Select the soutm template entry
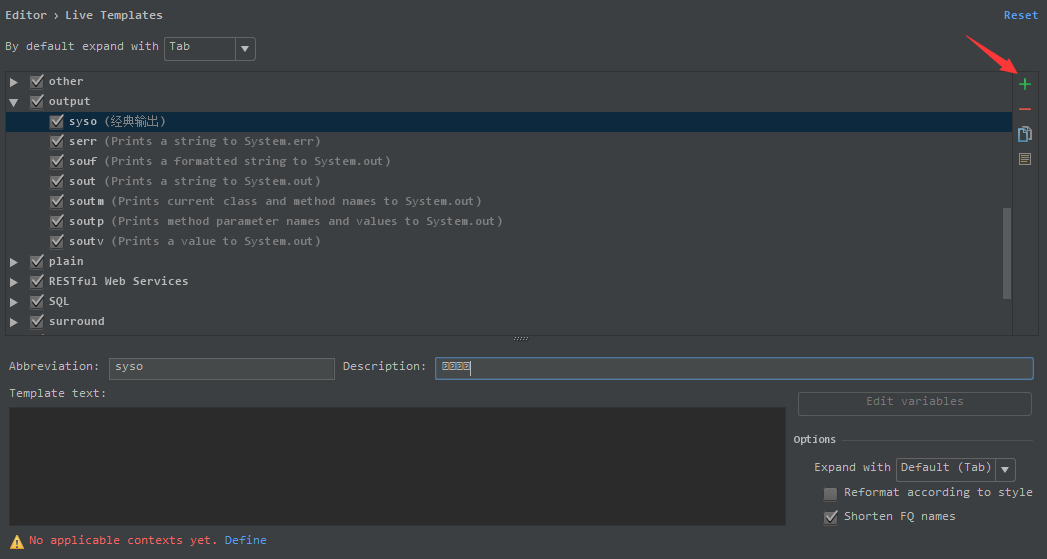 (x=86, y=202)
